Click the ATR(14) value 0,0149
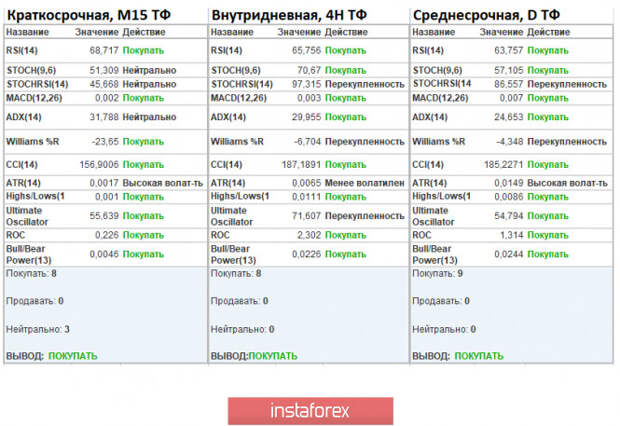 coord(508,183)
